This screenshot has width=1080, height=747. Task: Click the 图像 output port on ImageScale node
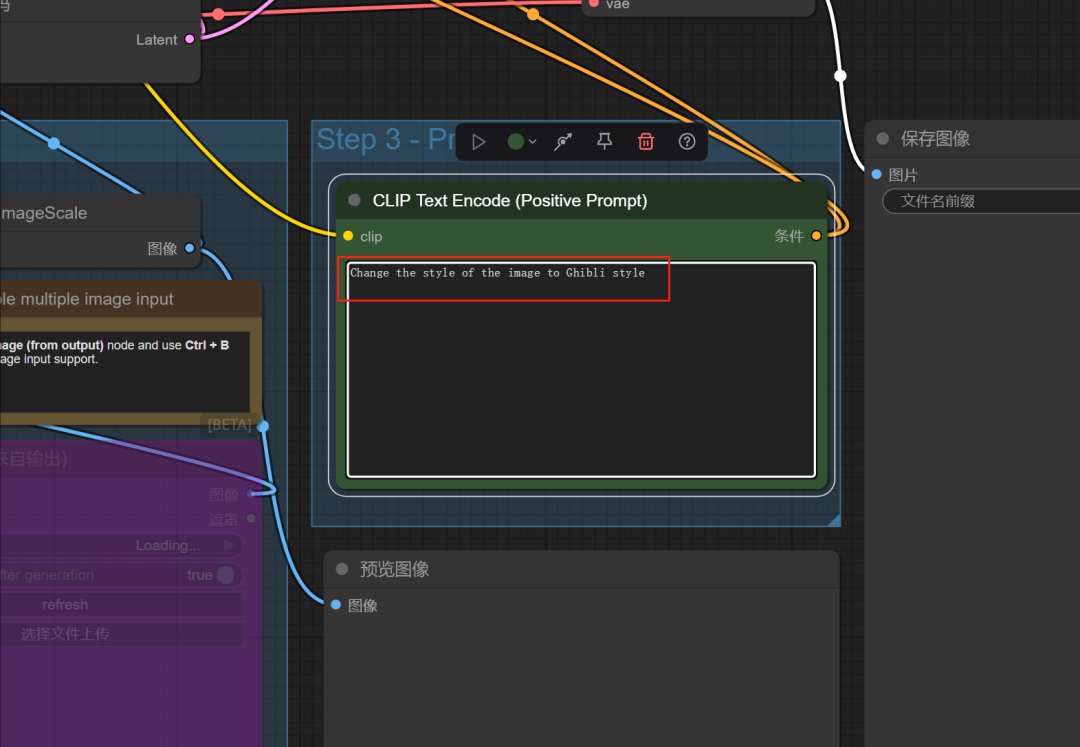pos(189,248)
